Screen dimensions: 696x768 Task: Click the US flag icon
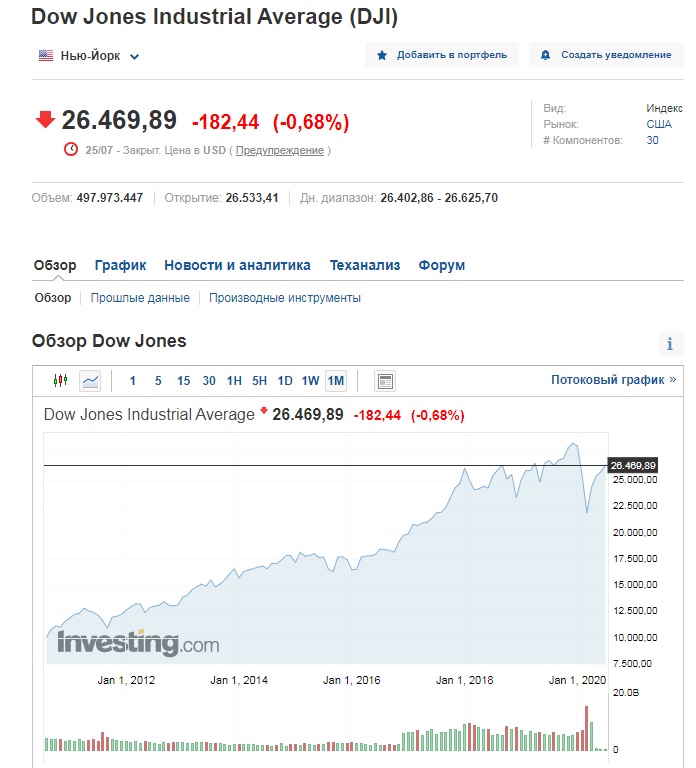click(46, 55)
